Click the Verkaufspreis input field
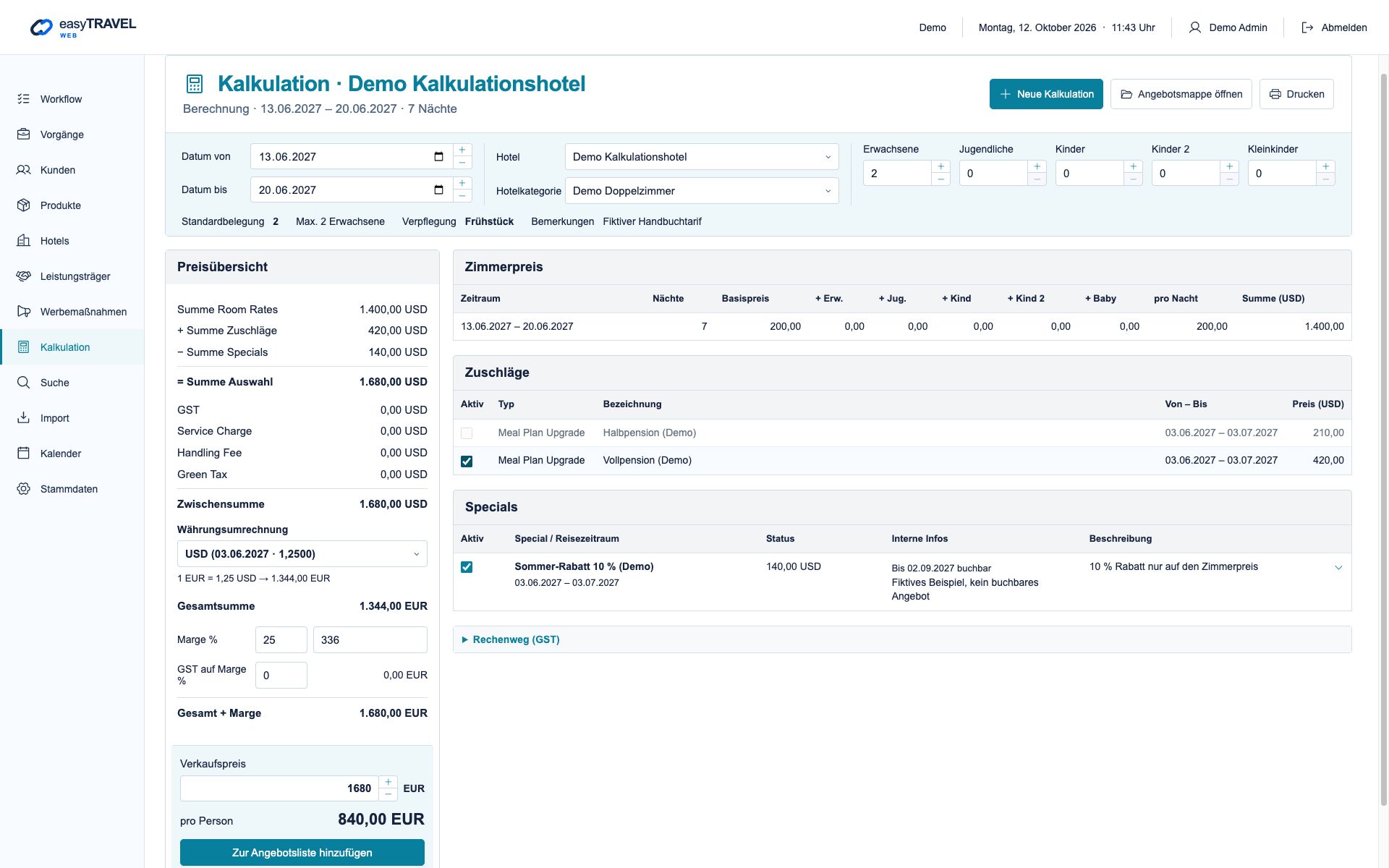1389x868 pixels. [x=279, y=788]
